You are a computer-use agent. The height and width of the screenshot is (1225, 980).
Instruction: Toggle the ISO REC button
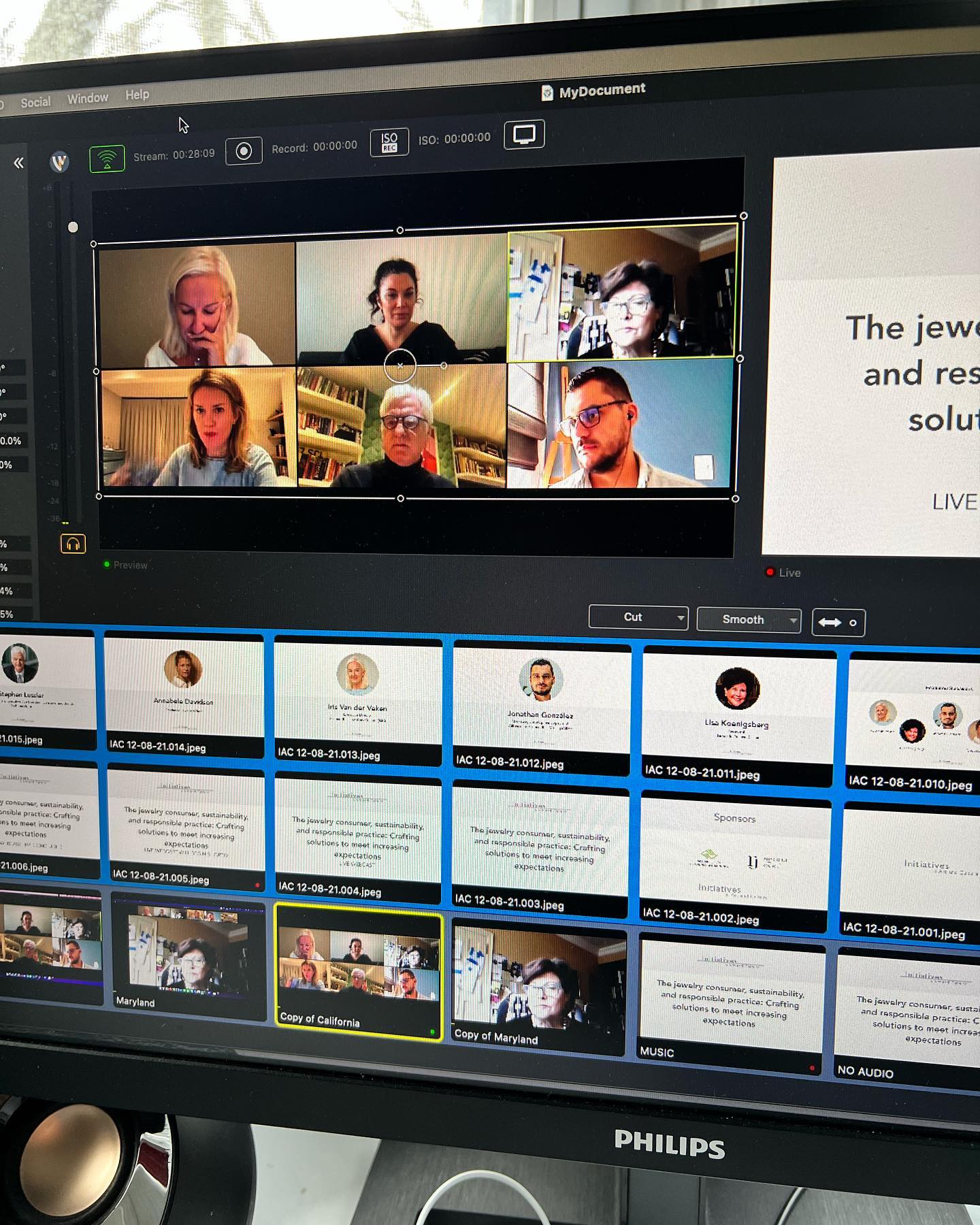(389, 142)
